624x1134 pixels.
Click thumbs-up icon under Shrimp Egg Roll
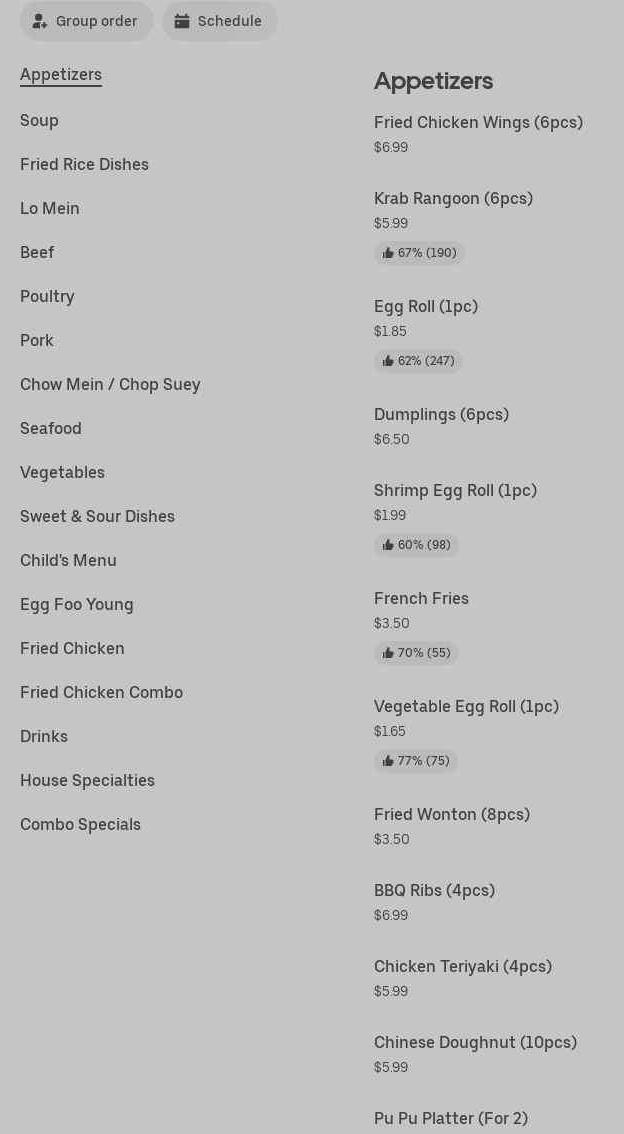[x=388, y=545]
